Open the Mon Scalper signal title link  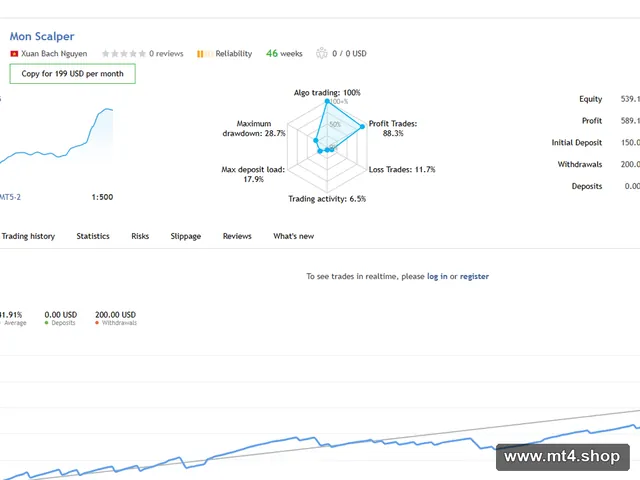[42, 36]
